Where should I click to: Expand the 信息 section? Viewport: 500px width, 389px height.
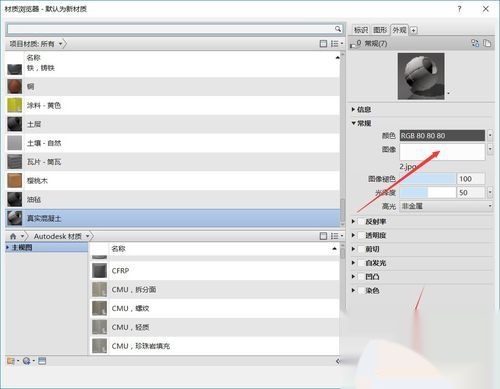[x=353, y=109]
